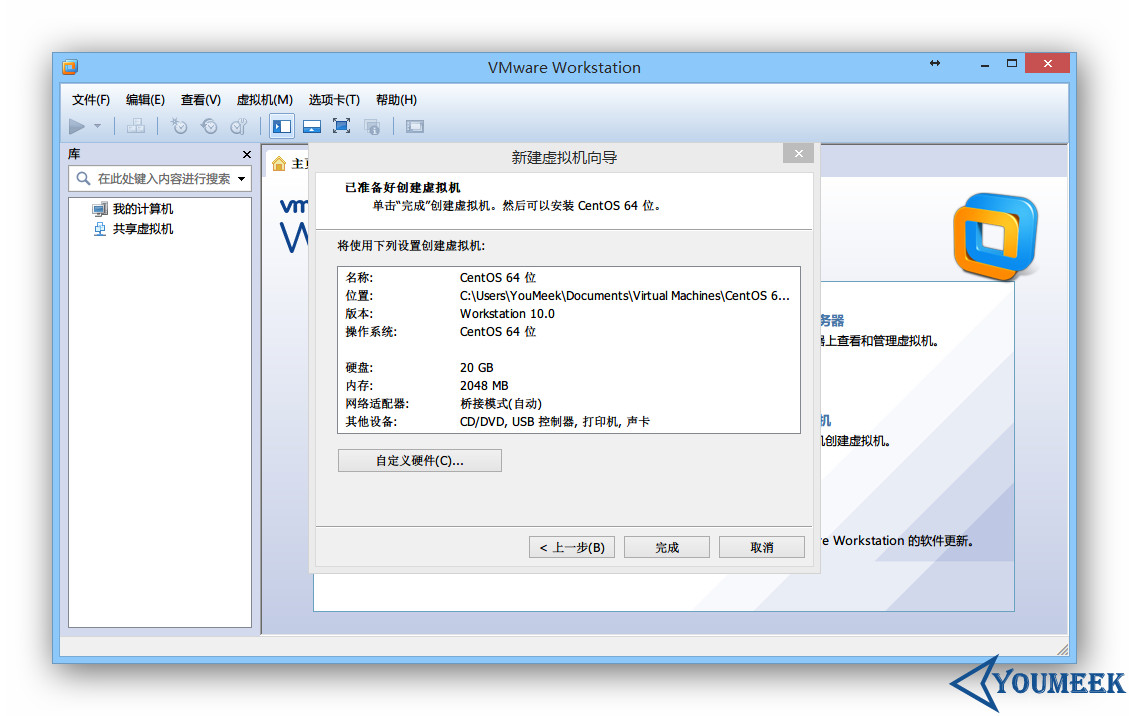Open the snapshot manager icon
Viewport: 1129px width, 716px height.
pos(239,126)
